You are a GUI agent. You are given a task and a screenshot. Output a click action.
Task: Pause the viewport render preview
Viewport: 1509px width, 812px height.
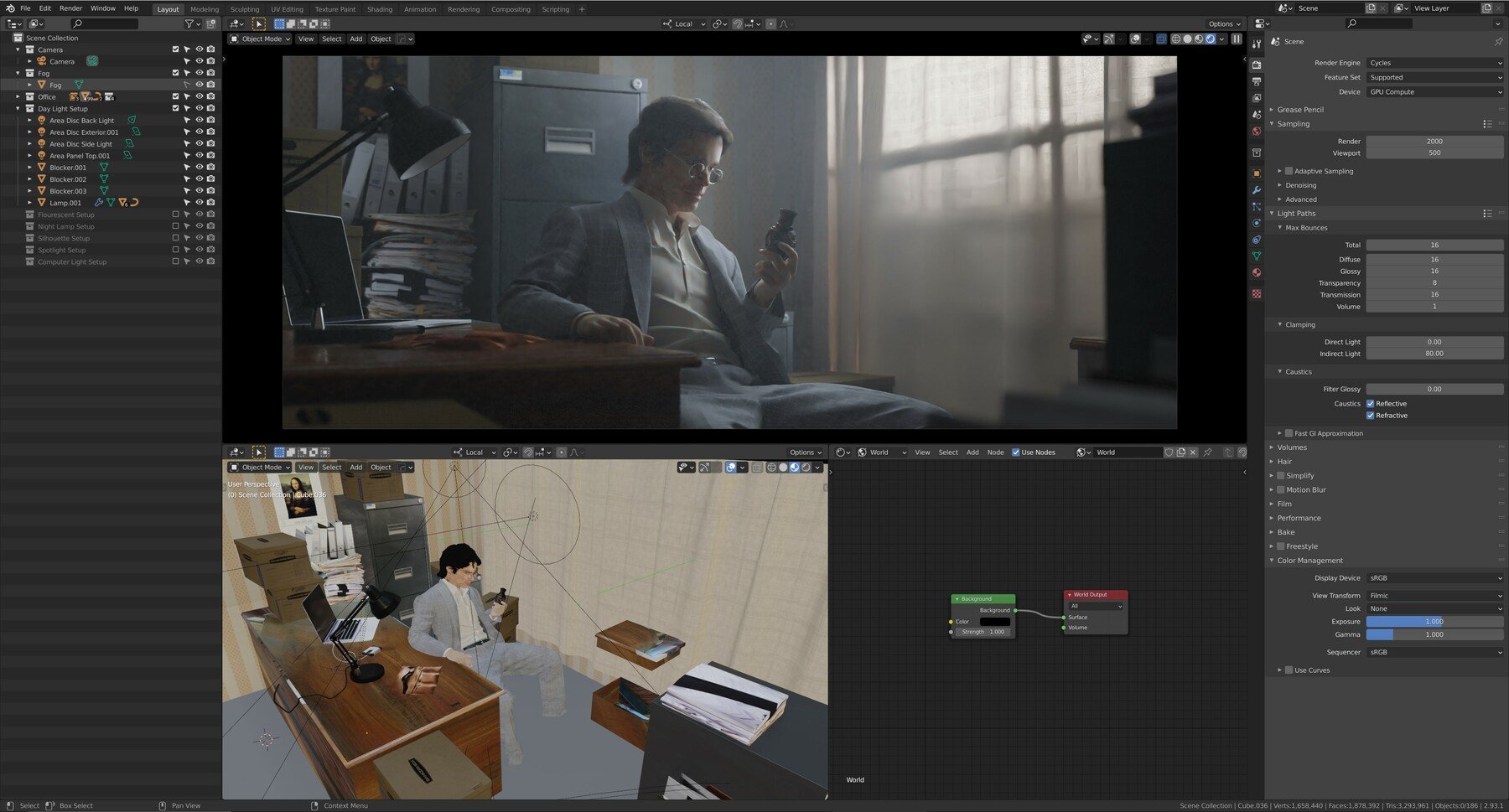(x=1236, y=39)
